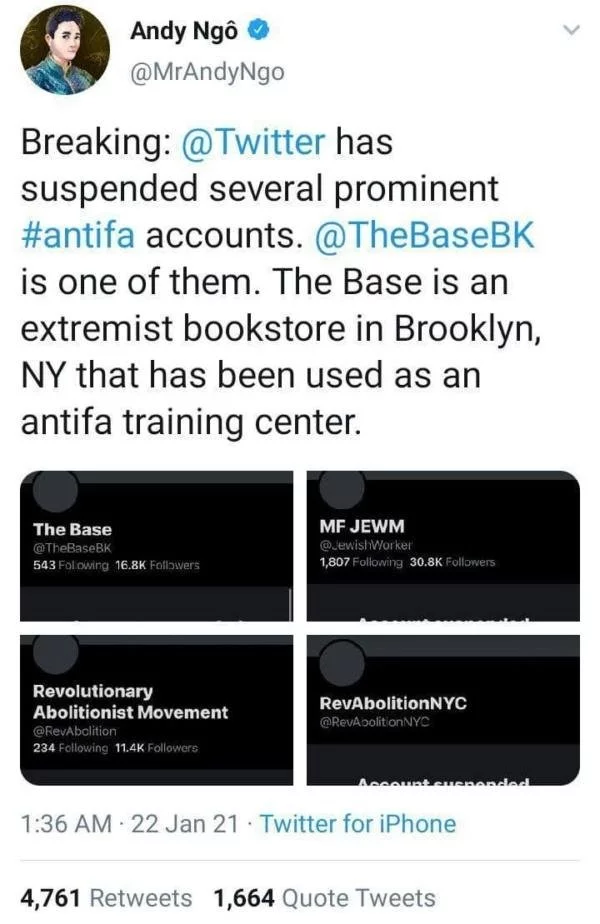
Task: Open the @Twitter mention link
Action: pos(253,143)
